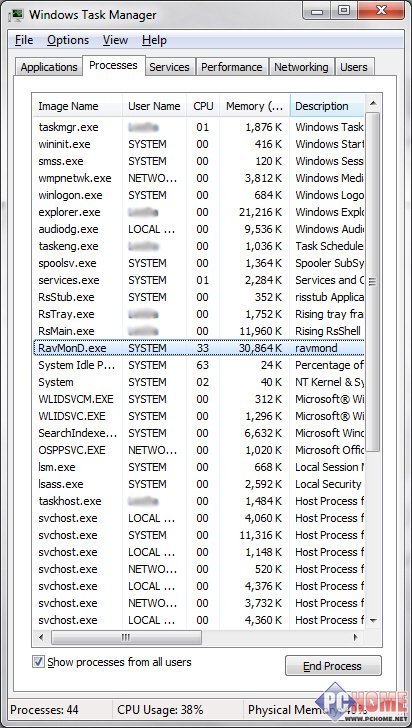Click vertical scrollbar up arrow
This screenshot has height=728, width=412.
373,104
